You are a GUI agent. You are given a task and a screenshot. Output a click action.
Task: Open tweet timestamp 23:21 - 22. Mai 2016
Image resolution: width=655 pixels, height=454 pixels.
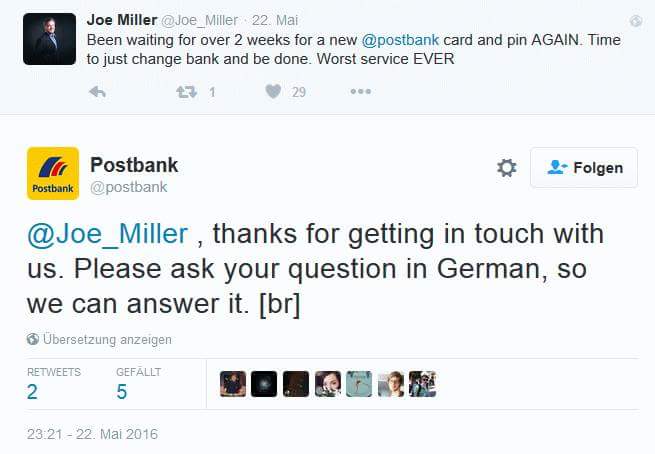(92, 434)
